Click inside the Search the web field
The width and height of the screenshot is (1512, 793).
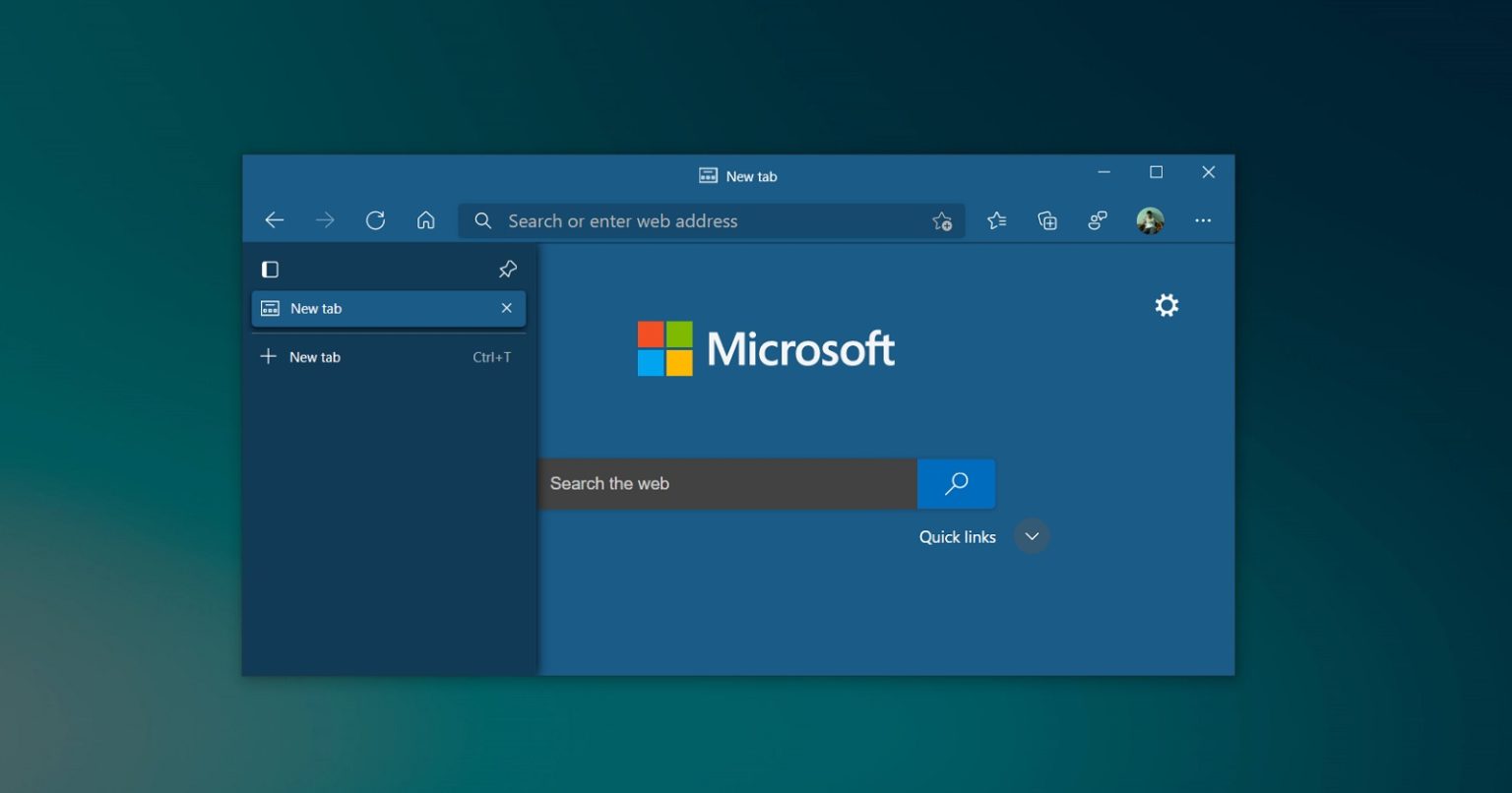coord(728,483)
